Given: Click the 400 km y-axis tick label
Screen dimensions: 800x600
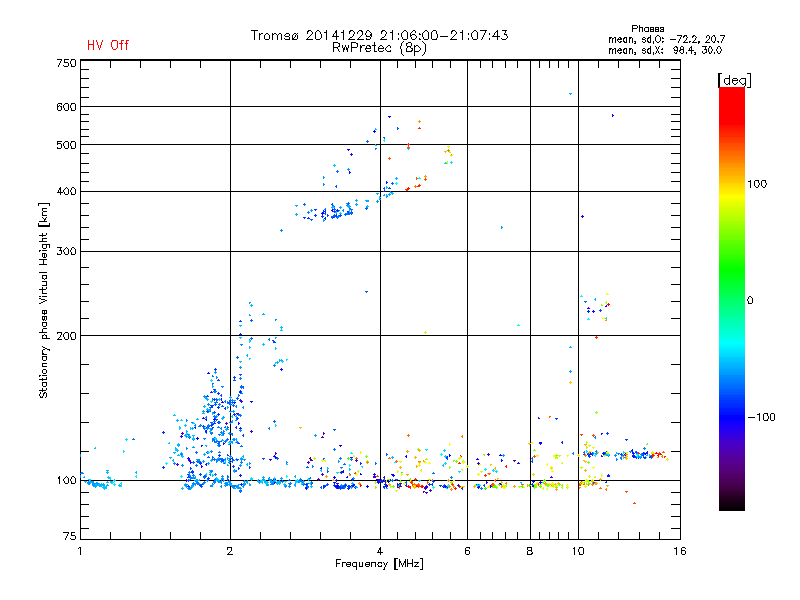Looking at the screenshot, I should [x=67, y=192].
